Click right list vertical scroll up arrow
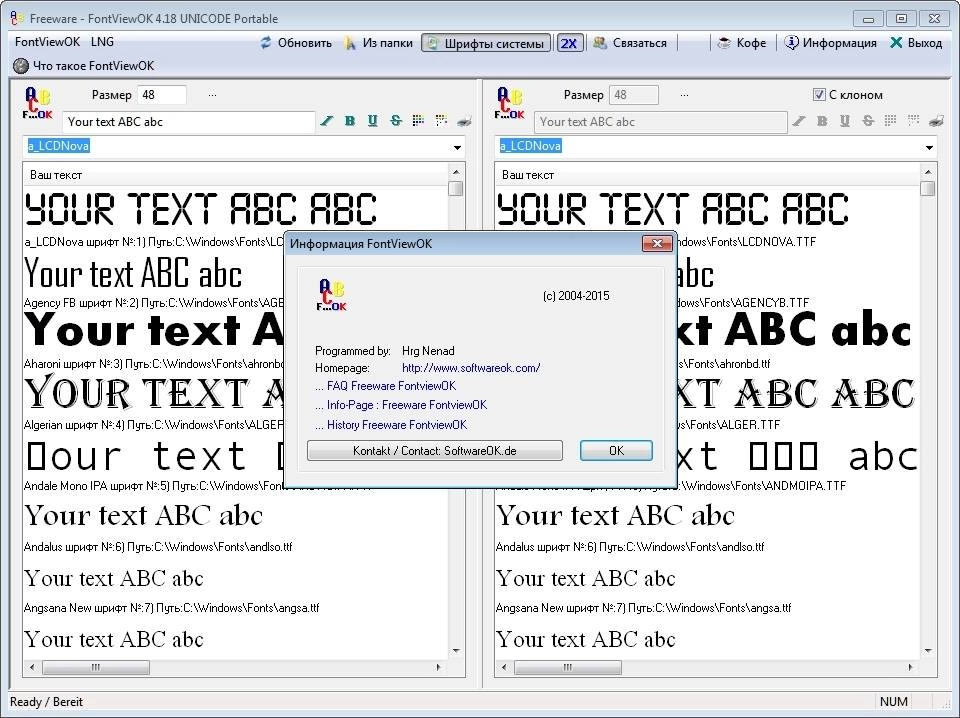Screen dimensions: 960x718 [x=928, y=172]
